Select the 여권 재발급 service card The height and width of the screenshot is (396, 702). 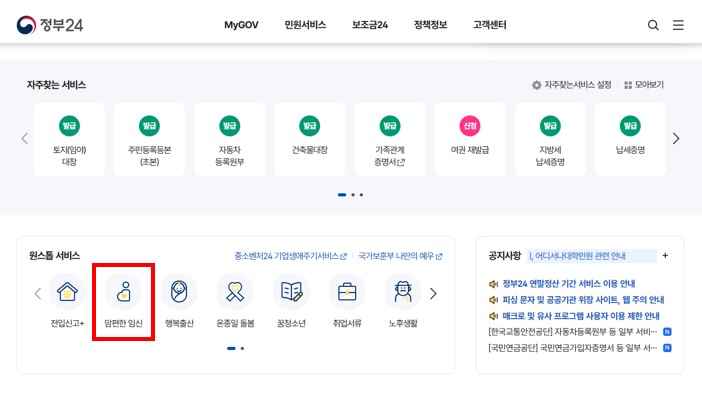470,139
